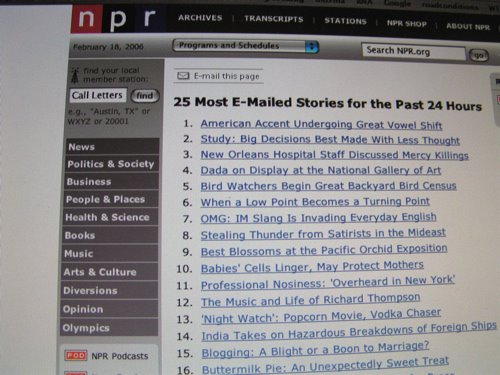Open The Music and Life of Richard Thompson
The image size is (500, 375).
coord(310,300)
